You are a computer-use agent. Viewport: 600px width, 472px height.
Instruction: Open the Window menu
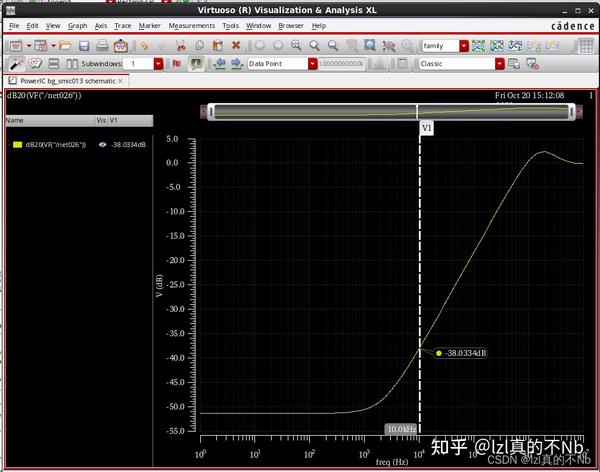pos(258,26)
